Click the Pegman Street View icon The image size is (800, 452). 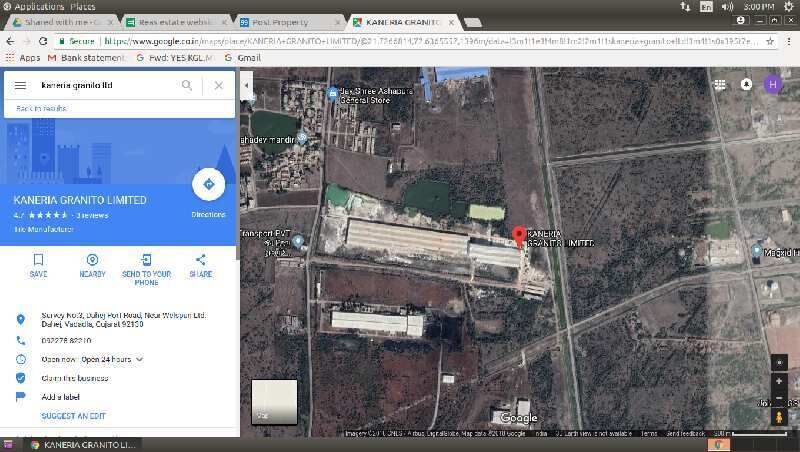click(779, 417)
